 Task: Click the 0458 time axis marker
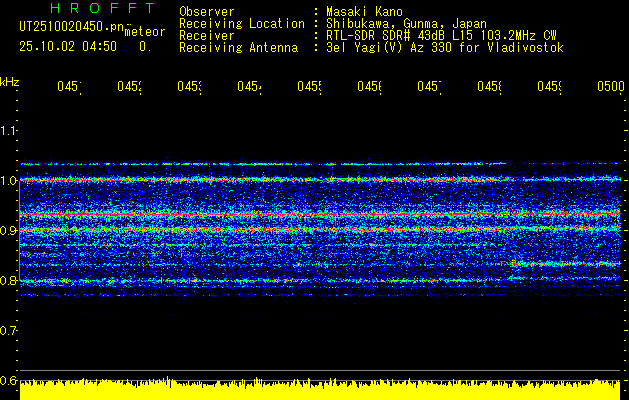coord(489,86)
